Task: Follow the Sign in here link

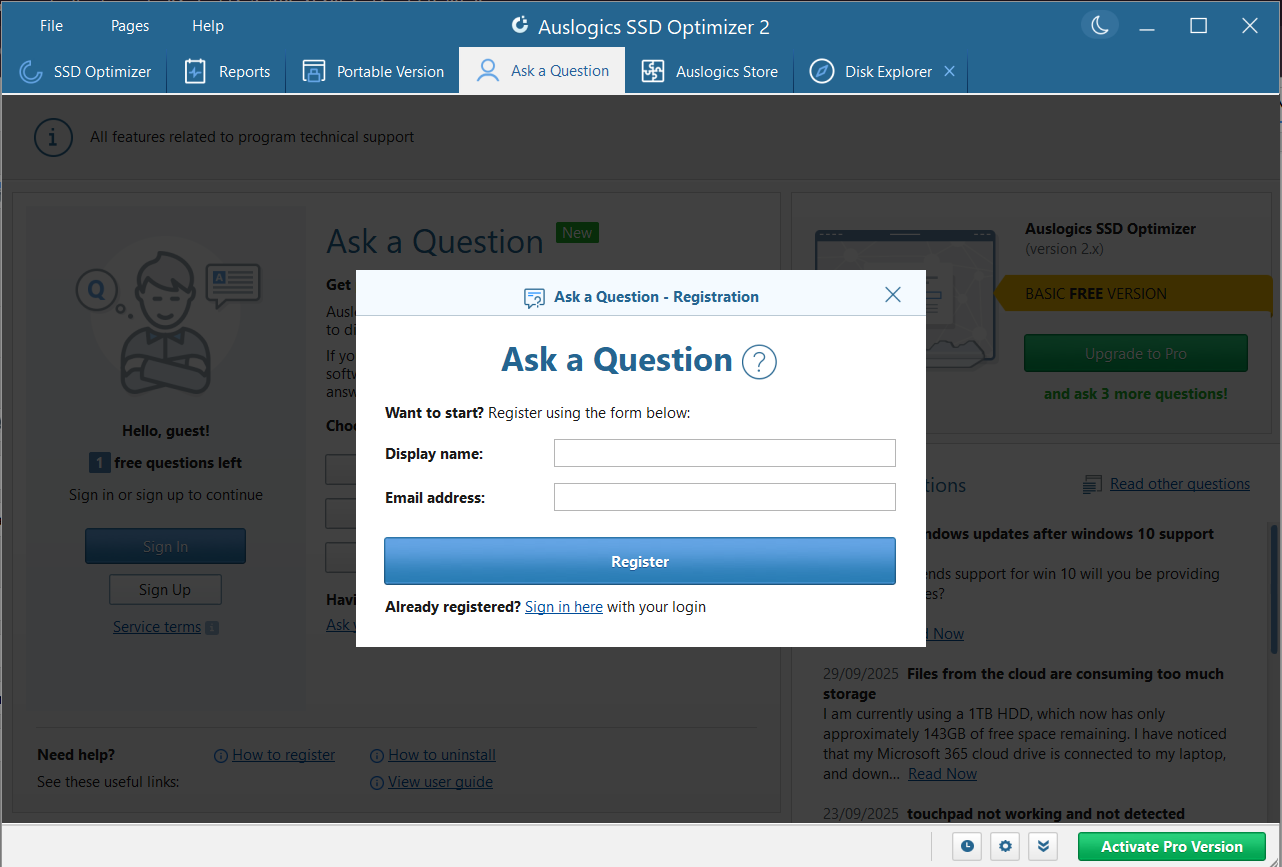Action: 564,607
